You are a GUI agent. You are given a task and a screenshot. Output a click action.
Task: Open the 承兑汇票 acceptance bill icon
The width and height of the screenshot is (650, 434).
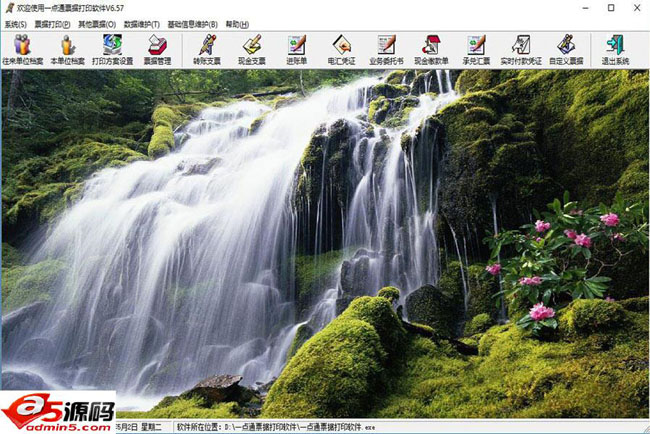(476, 49)
